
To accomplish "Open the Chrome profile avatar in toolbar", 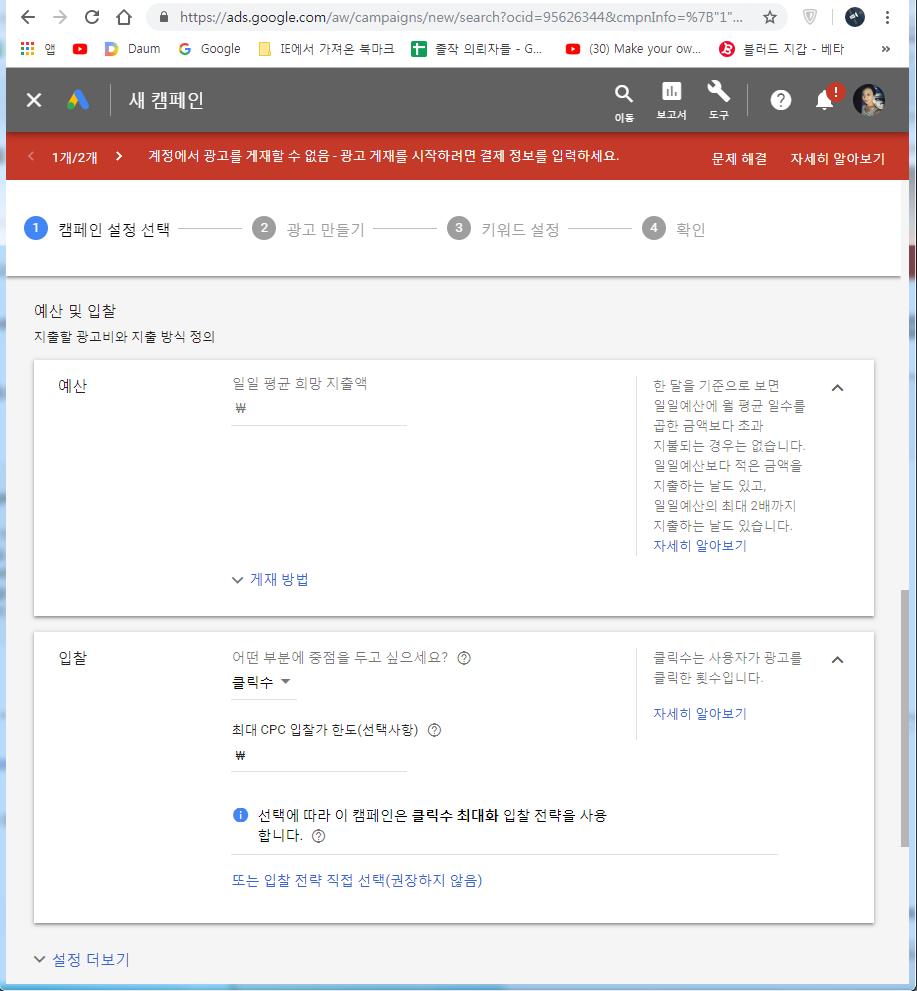I will [x=854, y=17].
